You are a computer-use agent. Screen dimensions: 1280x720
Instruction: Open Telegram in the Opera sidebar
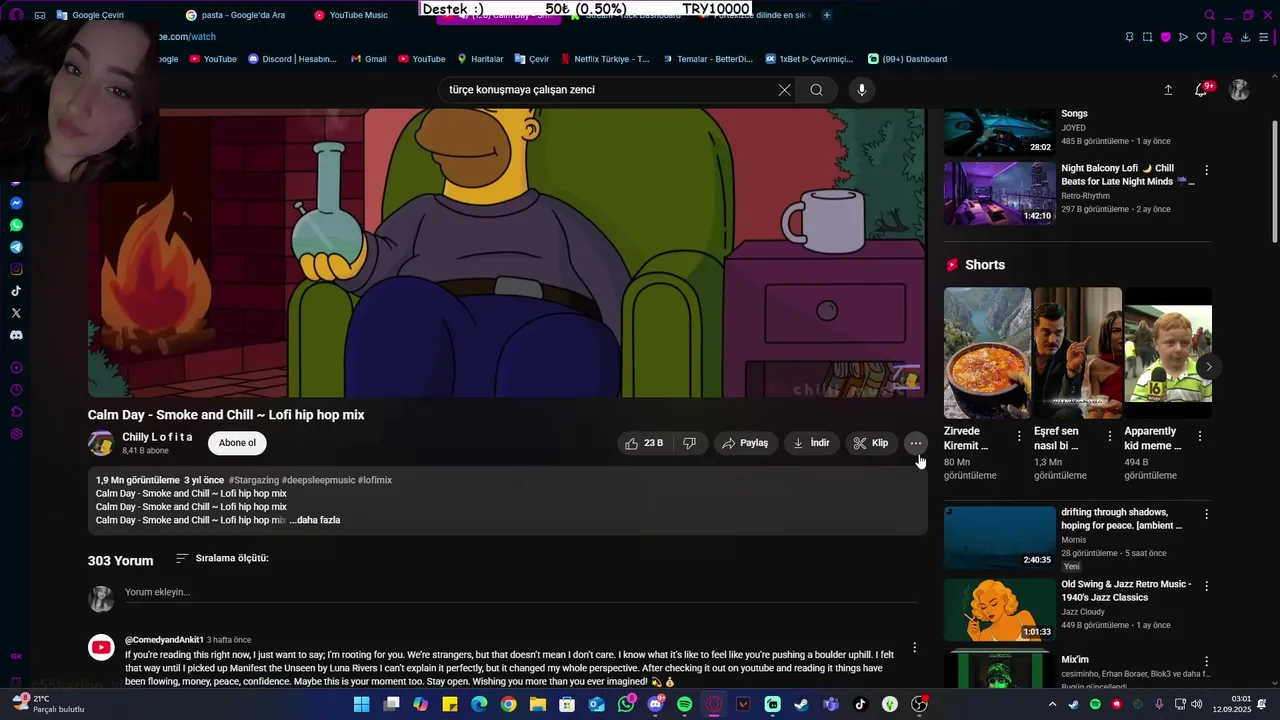click(x=16, y=247)
